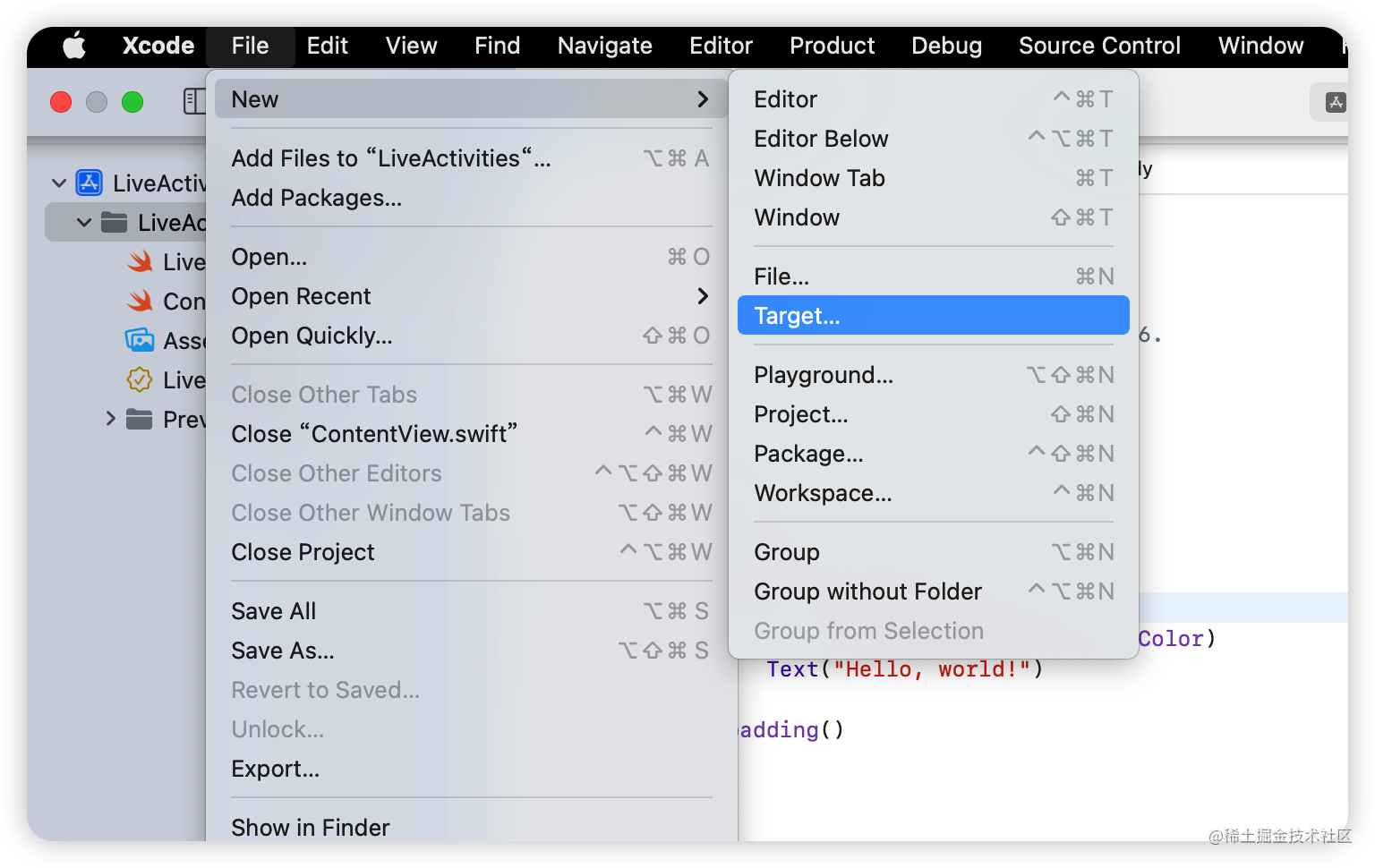The height and width of the screenshot is (868, 1375).
Task: Open the Navigate menu
Action: (605, 46)
